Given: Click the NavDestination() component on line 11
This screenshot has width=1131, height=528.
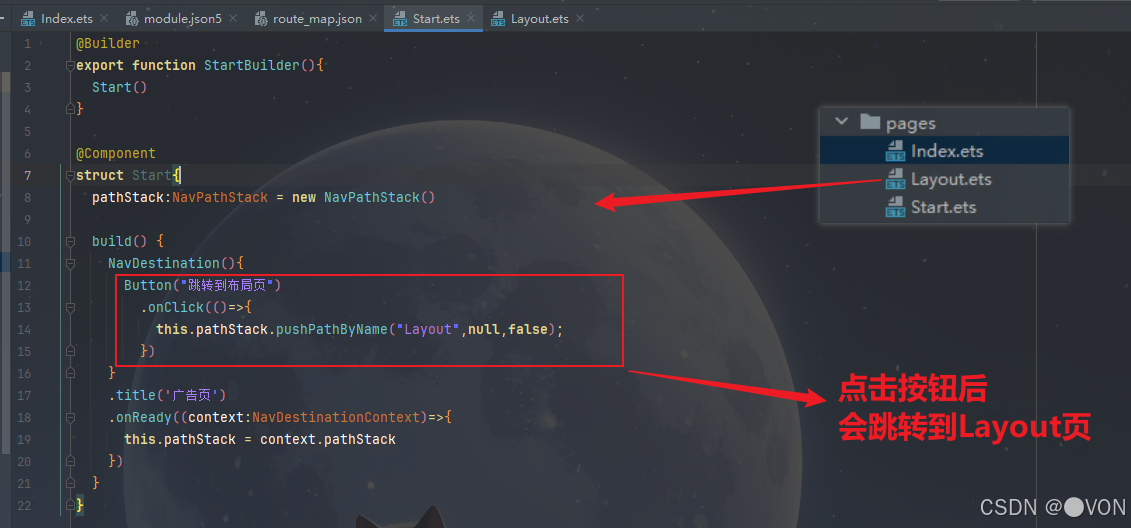Looking at the screenshot, I should 172,263.
